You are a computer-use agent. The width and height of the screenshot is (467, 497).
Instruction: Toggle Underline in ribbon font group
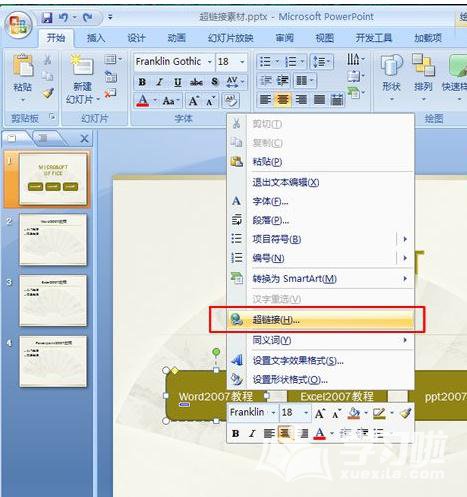point(178,82)
